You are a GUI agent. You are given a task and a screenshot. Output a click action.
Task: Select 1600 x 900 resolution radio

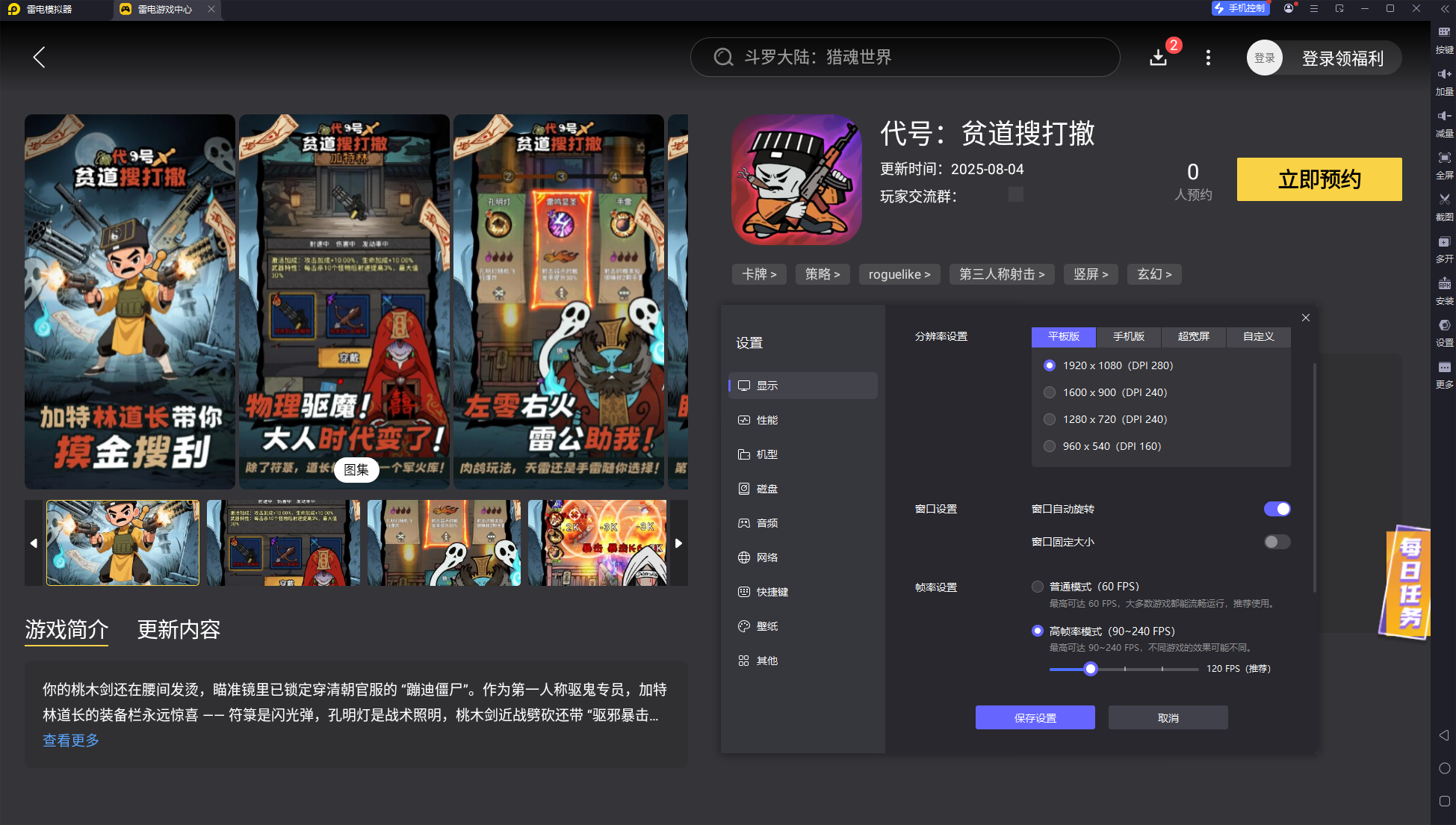(1050, 392)
